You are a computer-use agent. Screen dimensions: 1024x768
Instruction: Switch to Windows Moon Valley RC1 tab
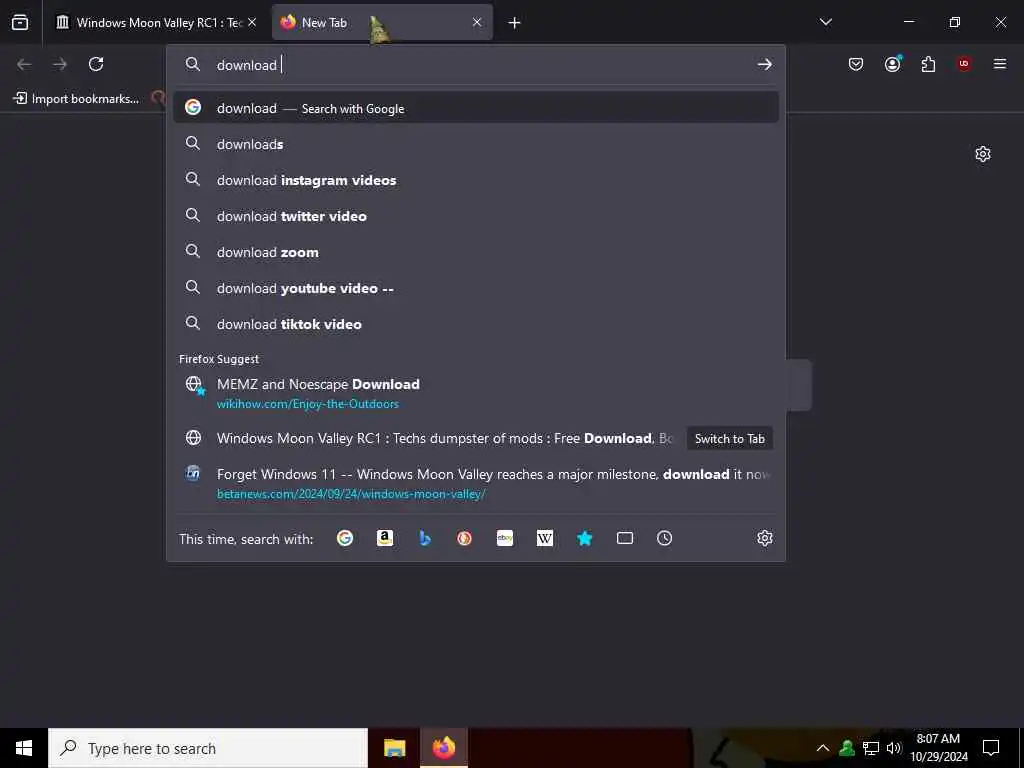pyautogui.click(x=149, y=22)
